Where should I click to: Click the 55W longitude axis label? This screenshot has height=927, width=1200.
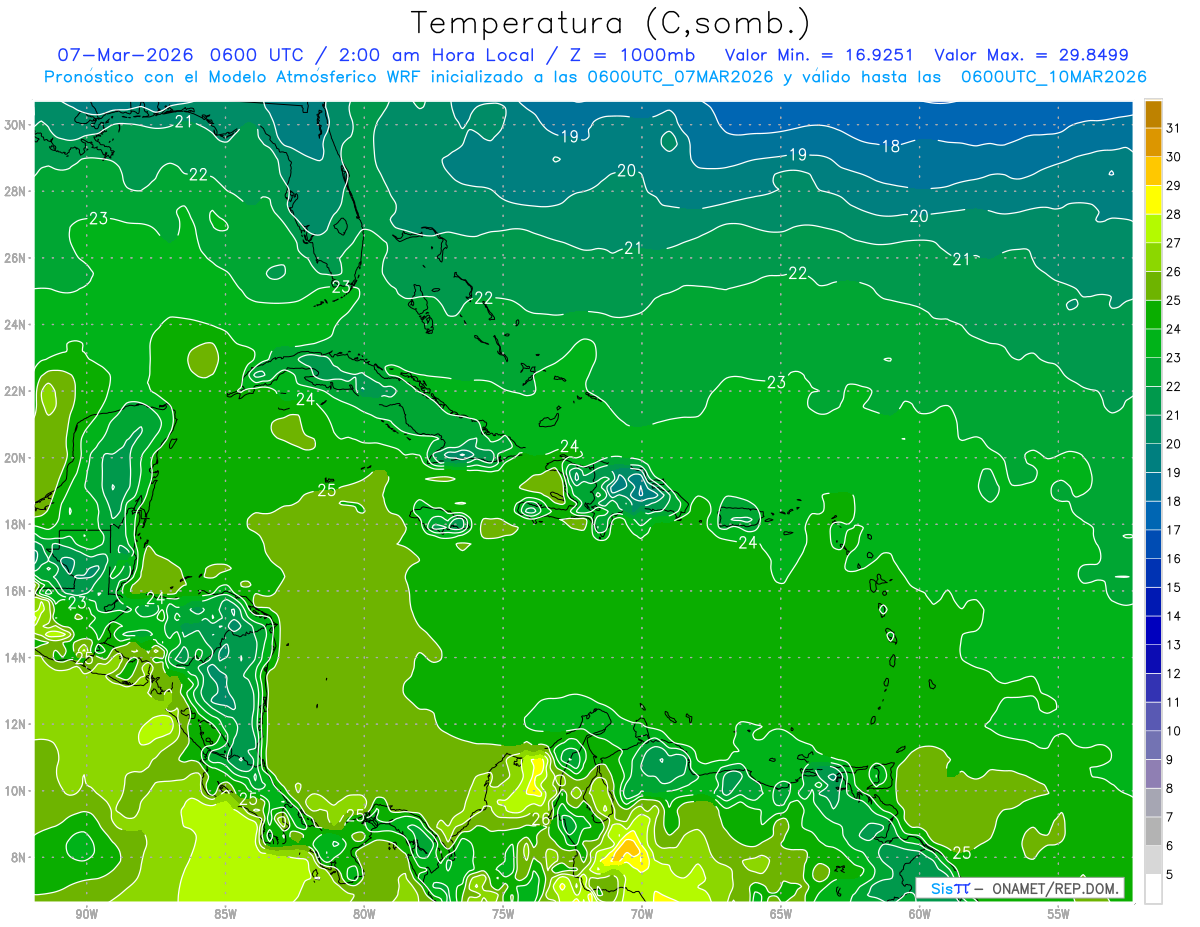pyautogui.click(x=1059, y=914)
